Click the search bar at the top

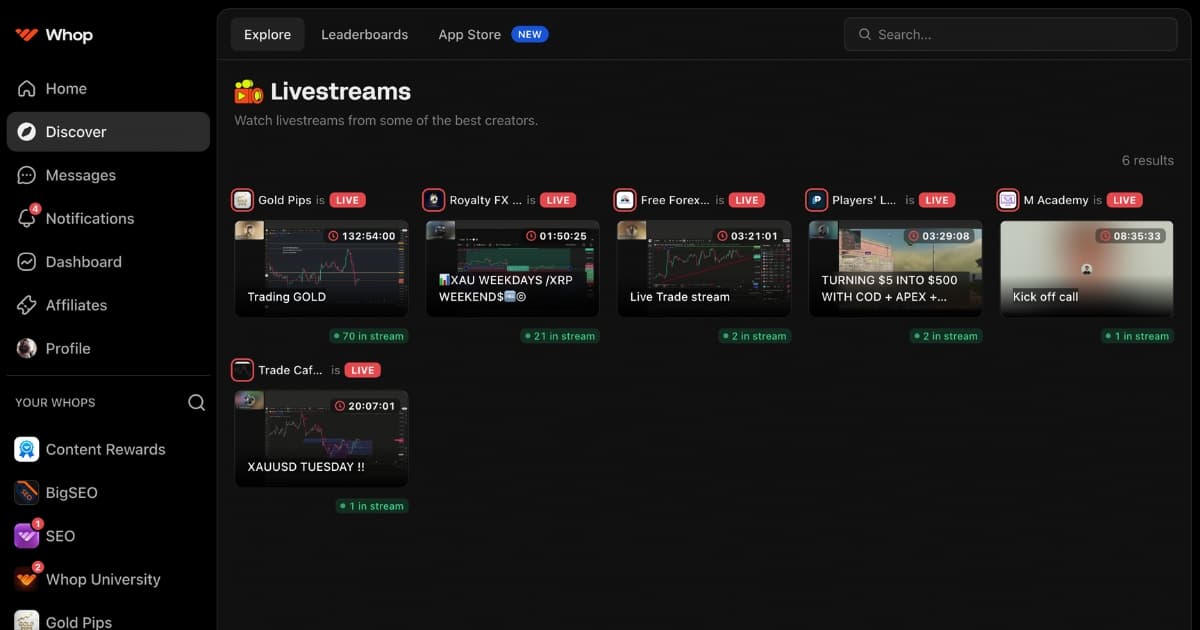click(1010, 33)
